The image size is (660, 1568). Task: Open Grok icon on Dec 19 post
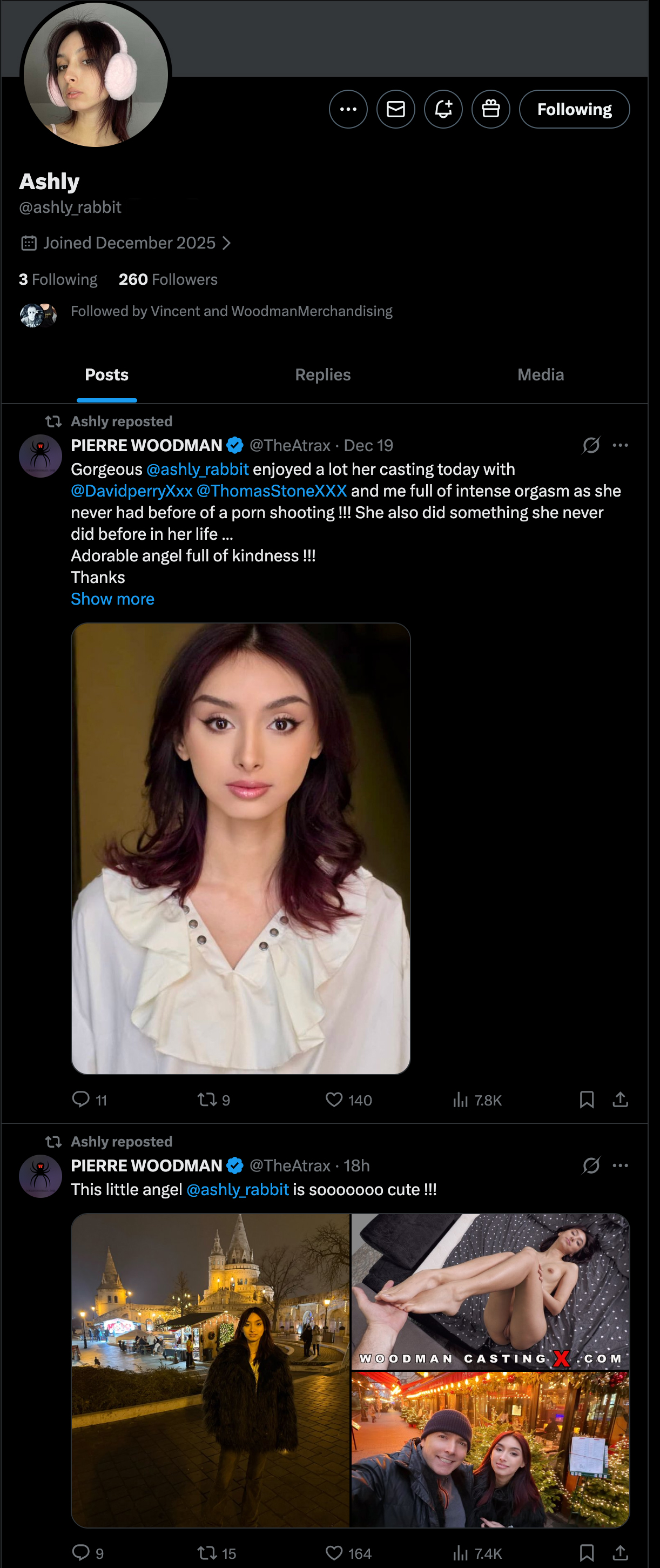[x=591, y=446]
